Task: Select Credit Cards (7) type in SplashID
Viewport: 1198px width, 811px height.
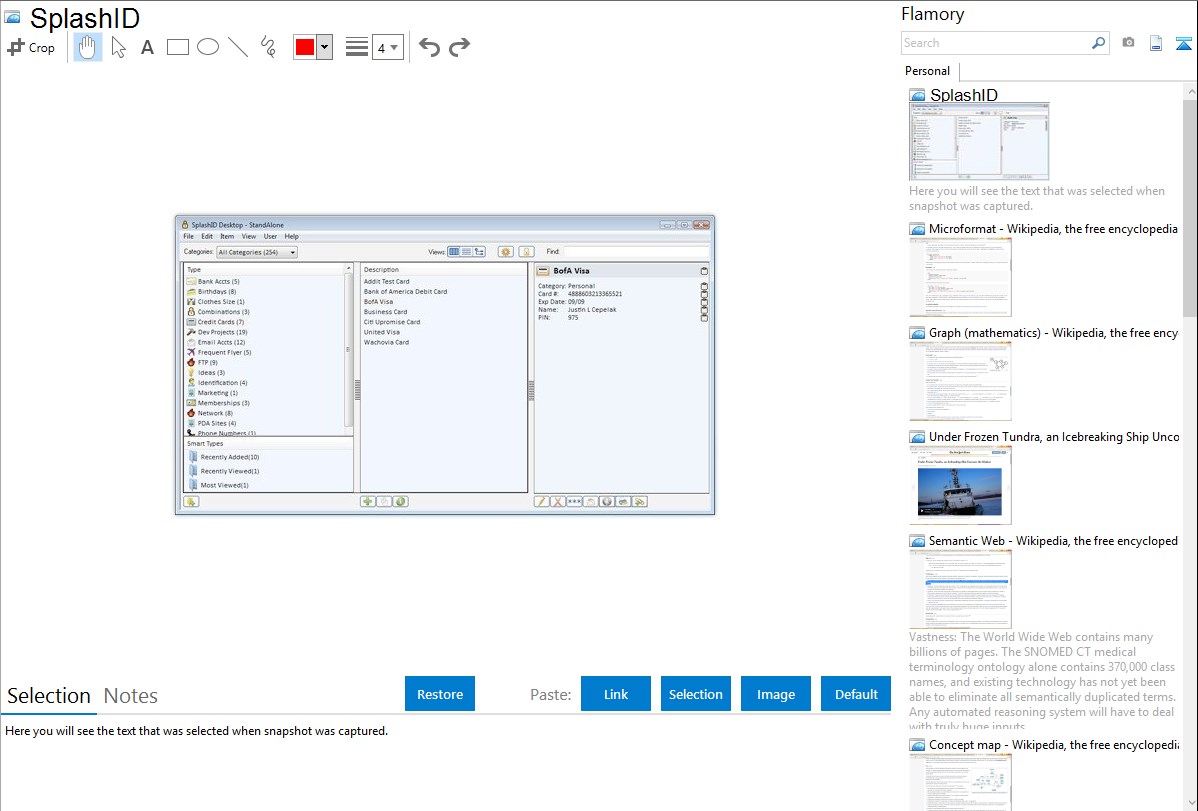Action: click(221, 322)
